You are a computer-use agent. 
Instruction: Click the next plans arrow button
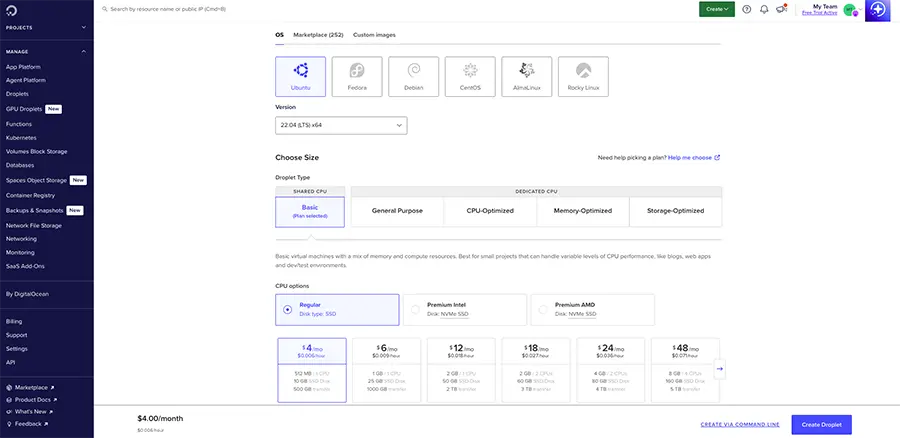pos(719,370)
